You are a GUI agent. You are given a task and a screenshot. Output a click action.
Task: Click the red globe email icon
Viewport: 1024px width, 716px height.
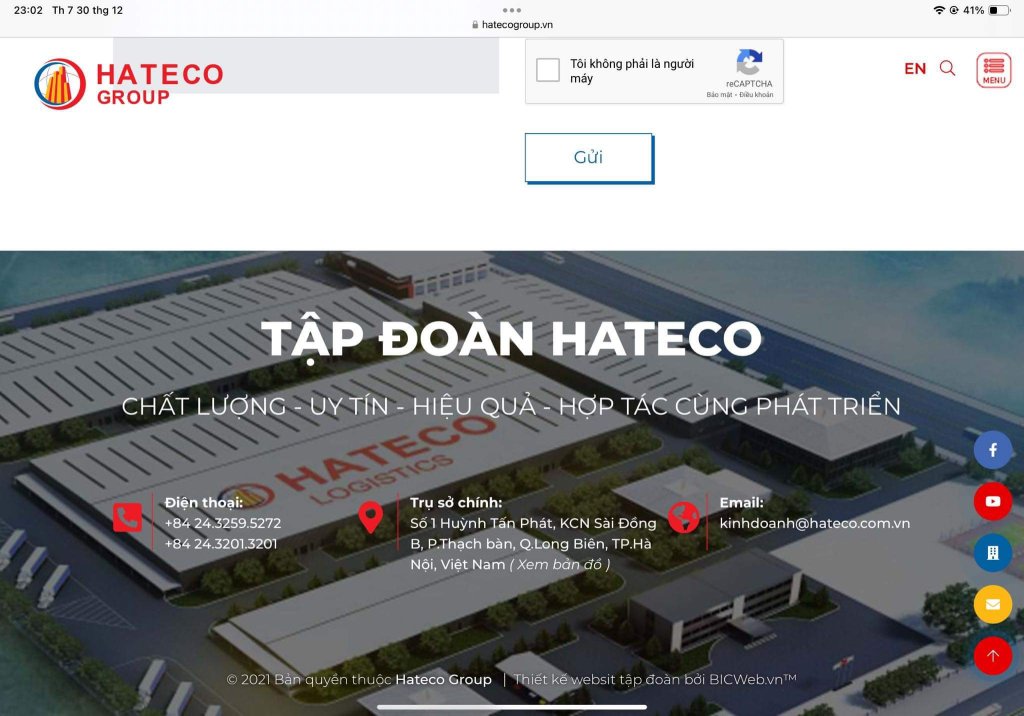click(683, 517)
